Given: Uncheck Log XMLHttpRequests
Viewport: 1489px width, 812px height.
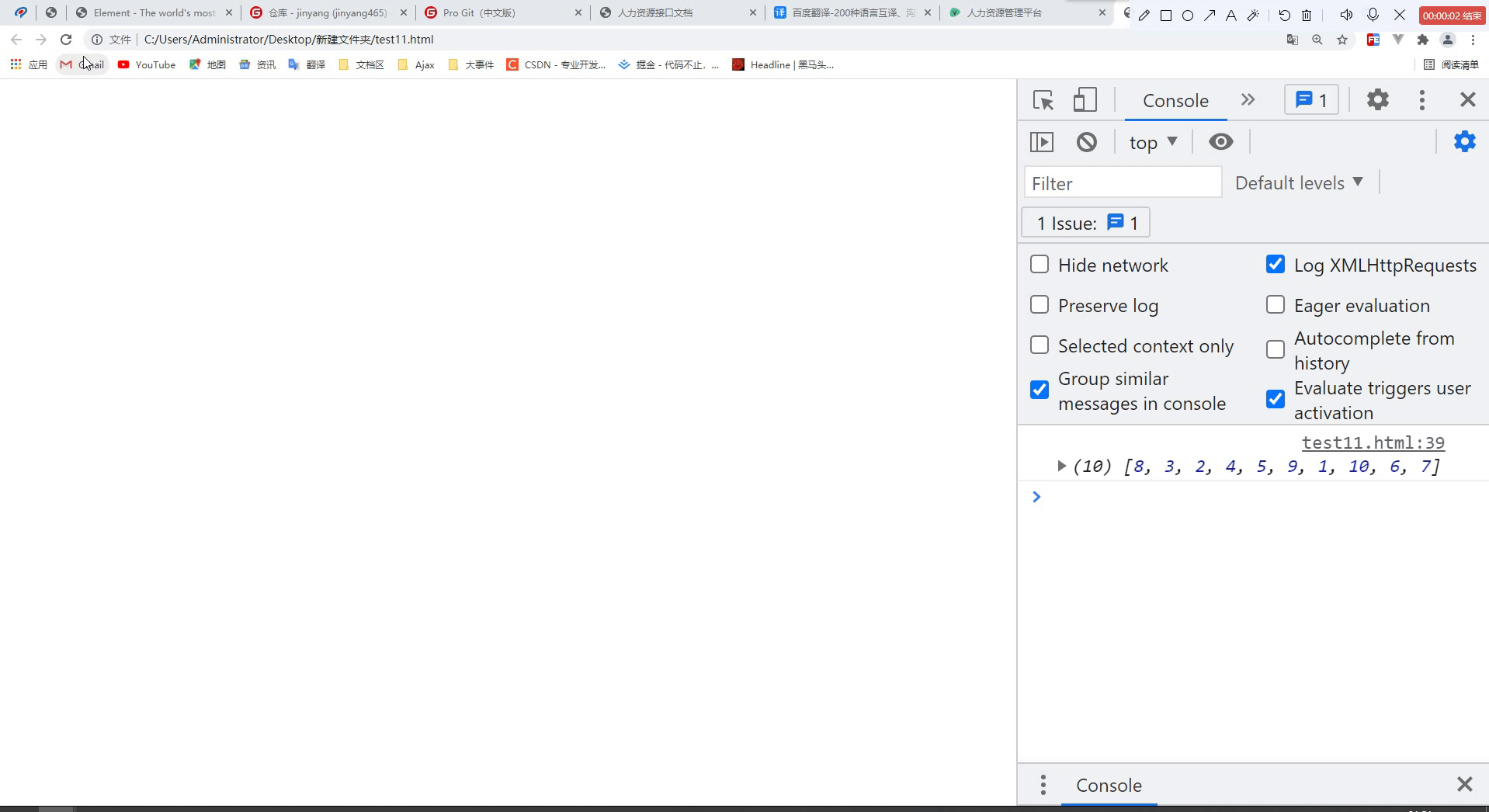Looking at the screenshot, I should (x=1275, y=264).
